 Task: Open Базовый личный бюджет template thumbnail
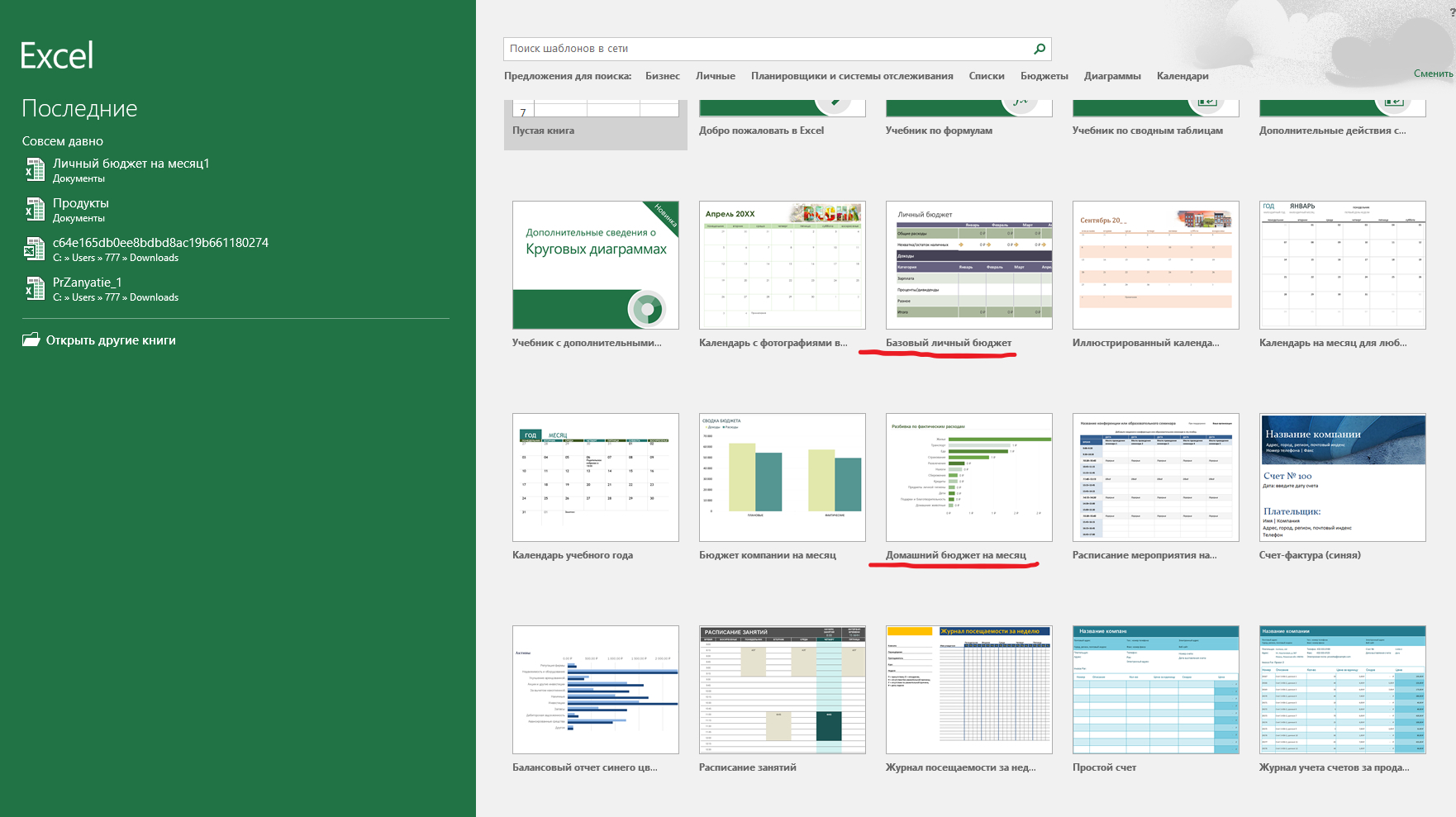(x=969, y=265)
